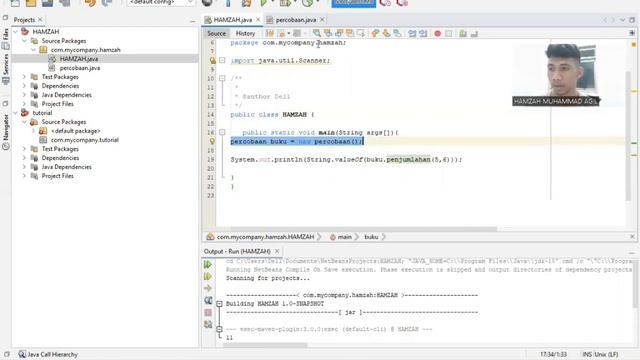Click the Stop red square in Output sidebar
Viewport: 640px width, 360px height.
208,313
